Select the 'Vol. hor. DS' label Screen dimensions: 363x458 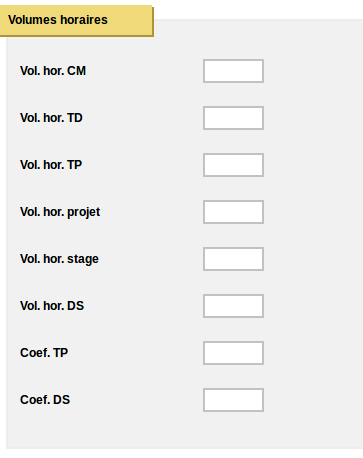pos(52,306)
